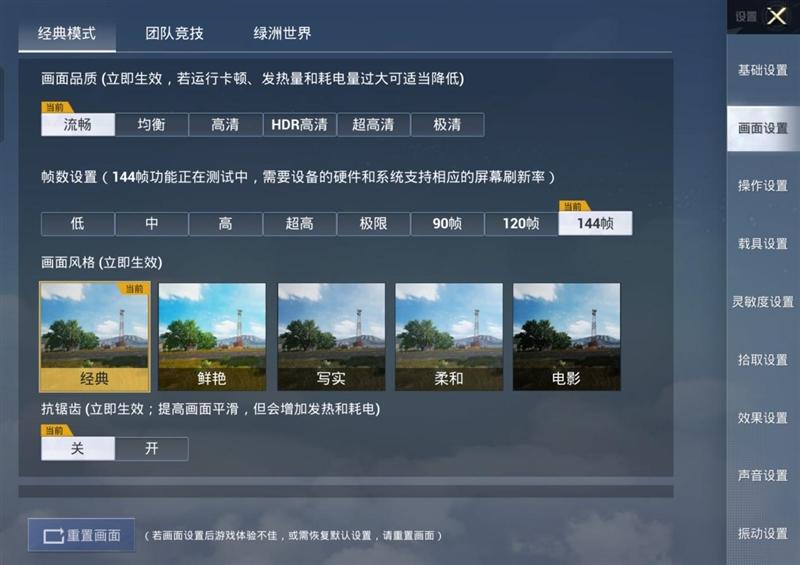
Task: Switch to 团队竞技 tab
Action: click(174, 34)
